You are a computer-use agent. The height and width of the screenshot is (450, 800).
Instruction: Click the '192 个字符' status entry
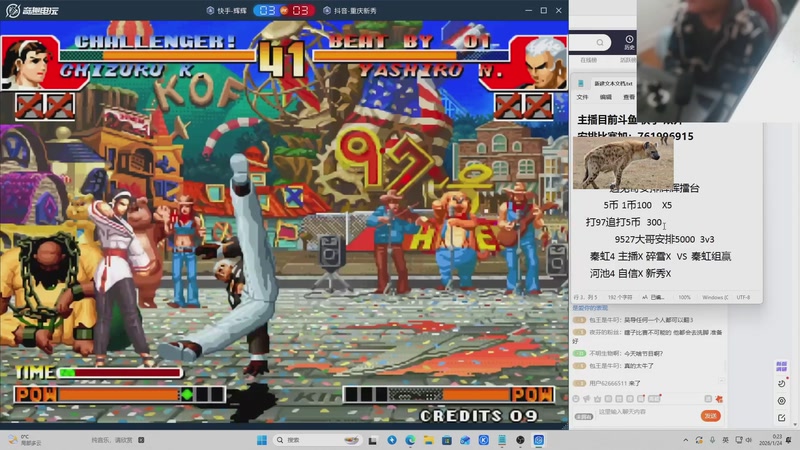point(620,297)
